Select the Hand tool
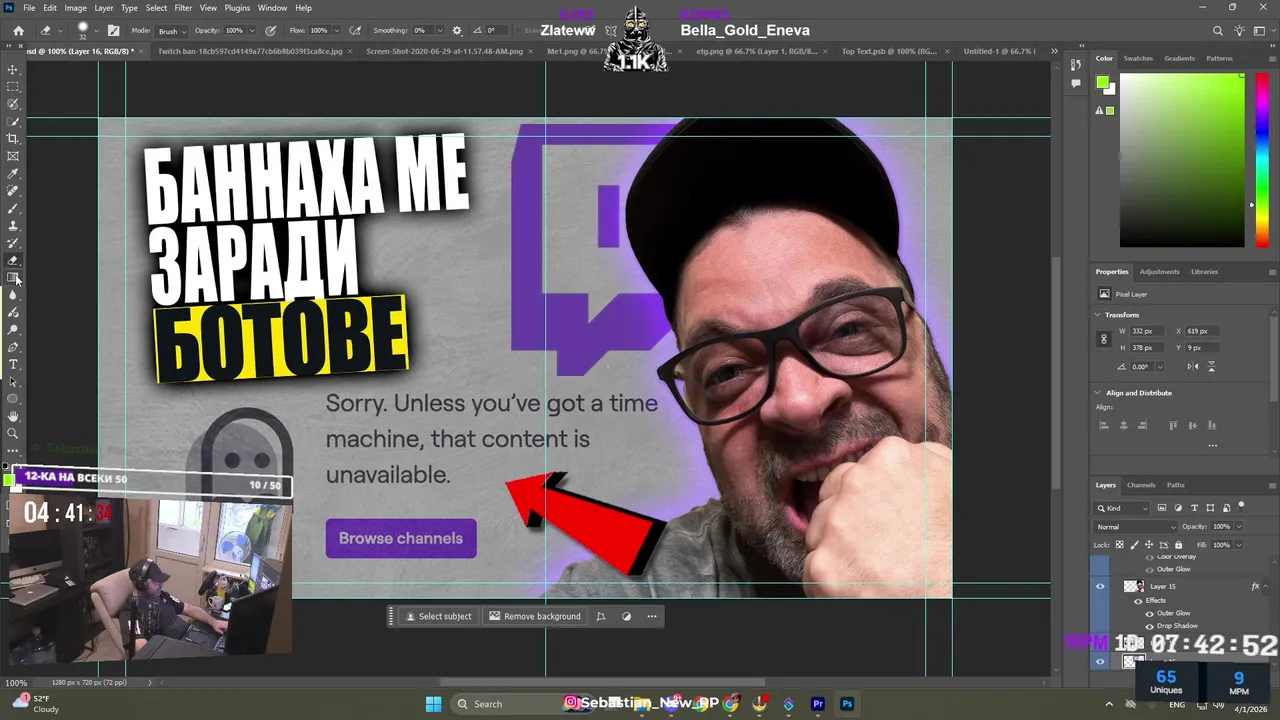Image resolution: width=1280 pixels, height=720 pixels. tap(13, 416)
